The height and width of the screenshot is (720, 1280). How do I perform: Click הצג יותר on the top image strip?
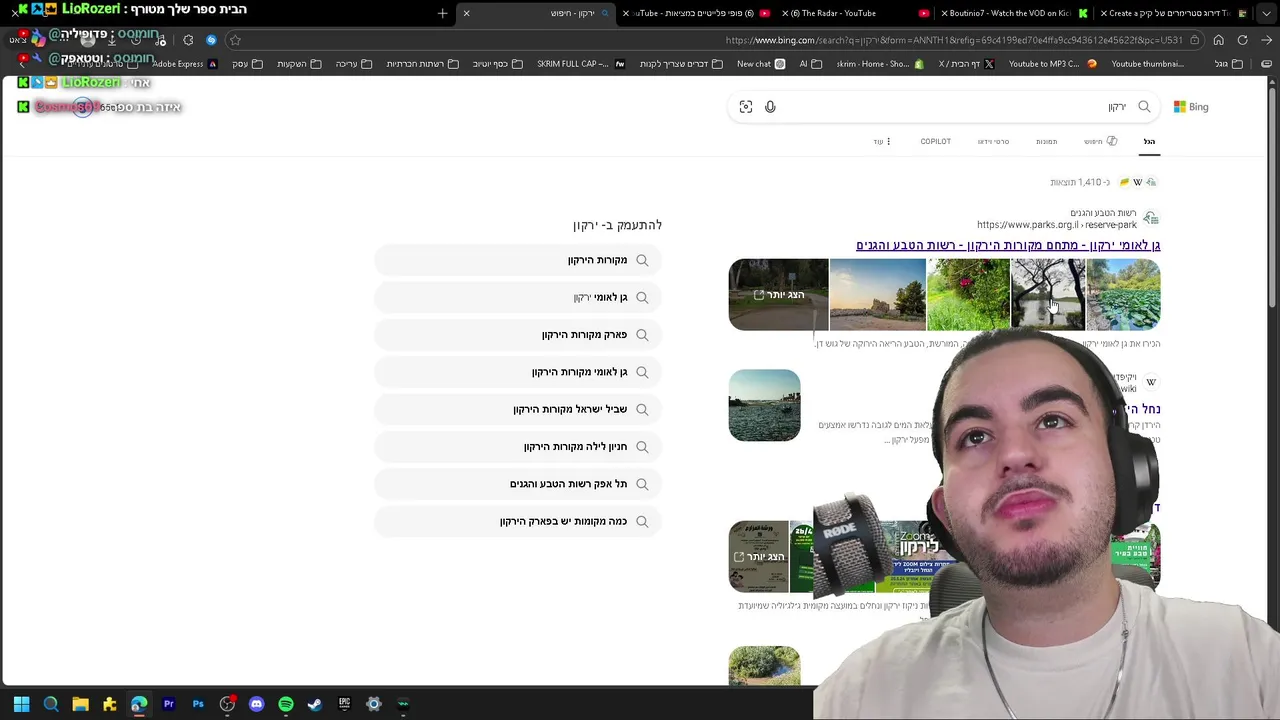778,295
